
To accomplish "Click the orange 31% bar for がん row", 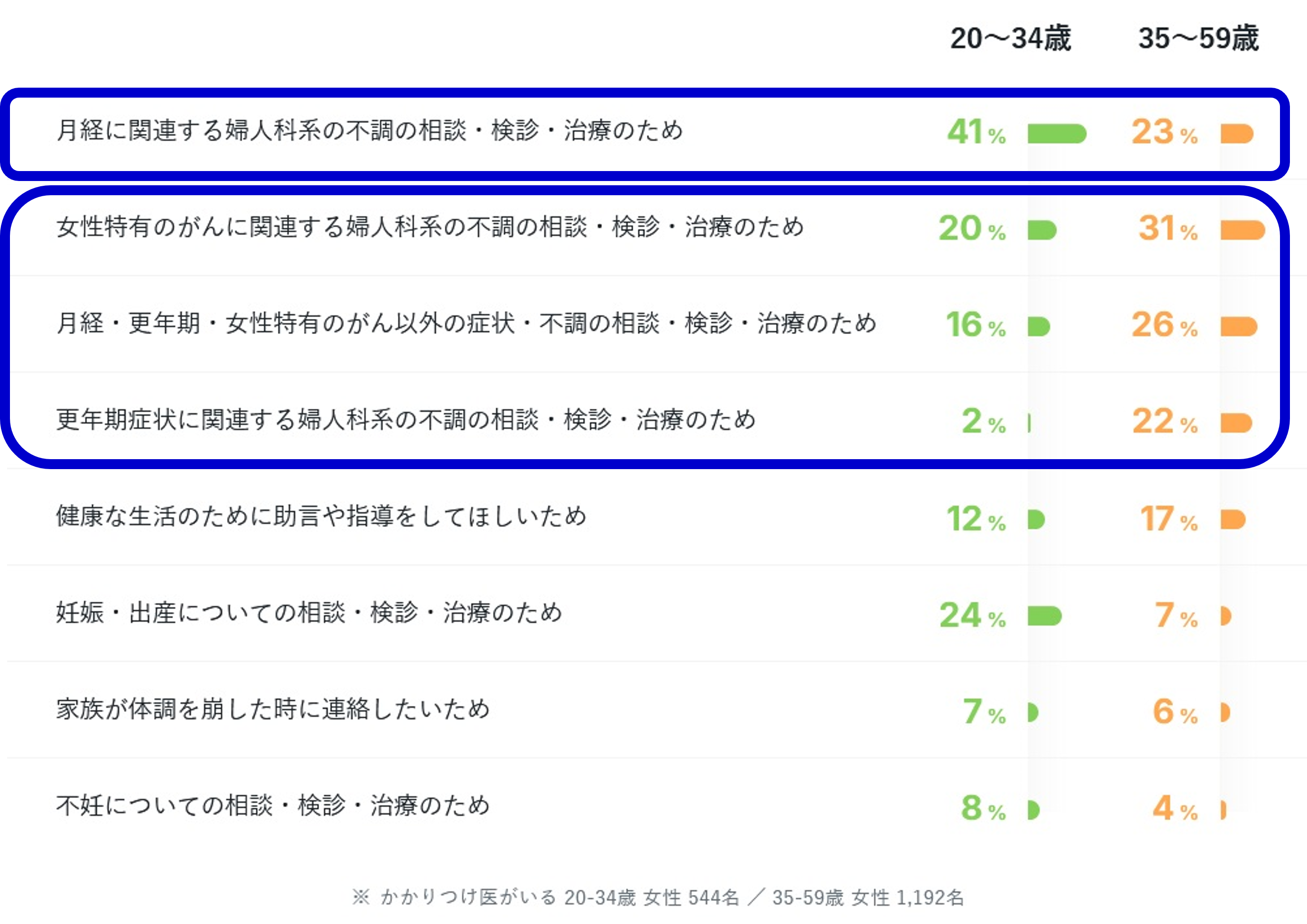I will [x=1243, y=230].
